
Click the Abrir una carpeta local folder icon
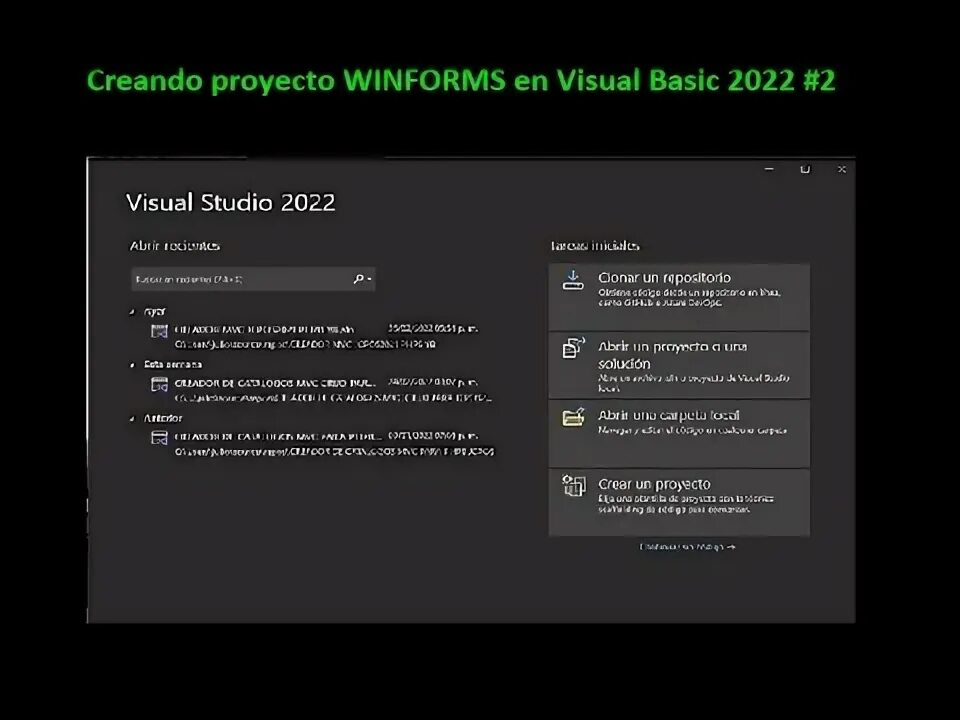tap(574, 418)
